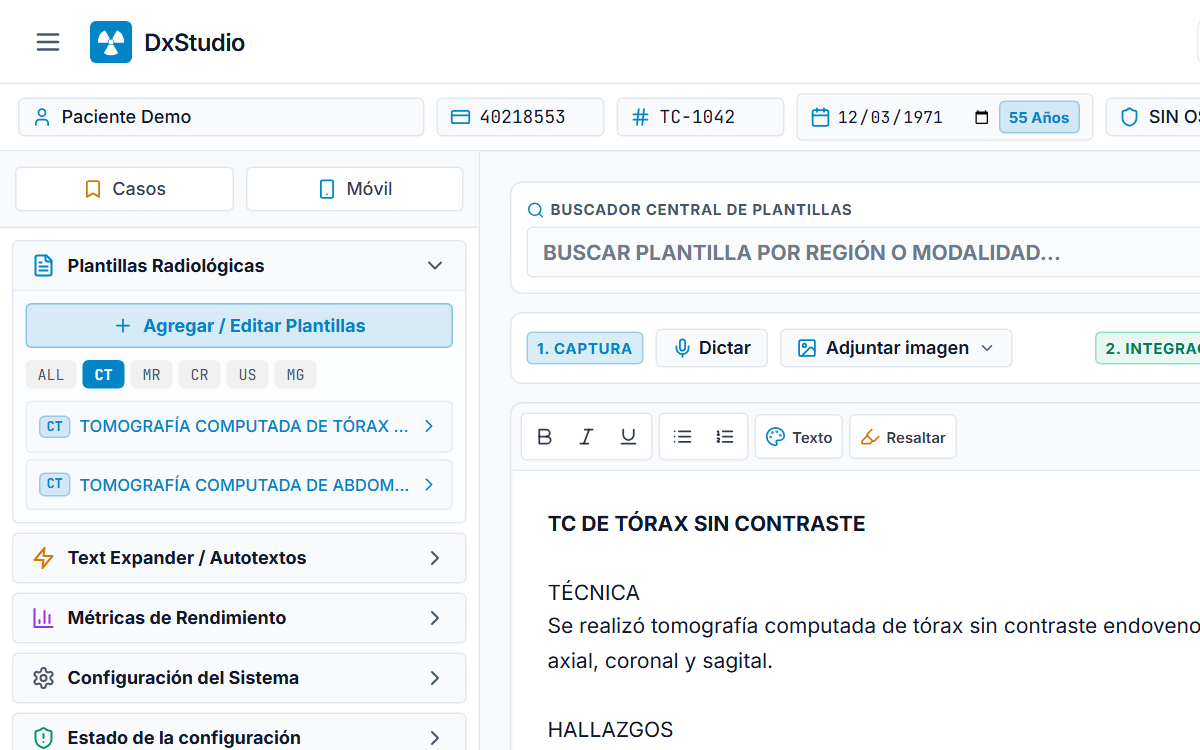The image size is (1200, 750).
Task: Open the Adjuntar imagen dropdown
Action: [x=896, y=348]
